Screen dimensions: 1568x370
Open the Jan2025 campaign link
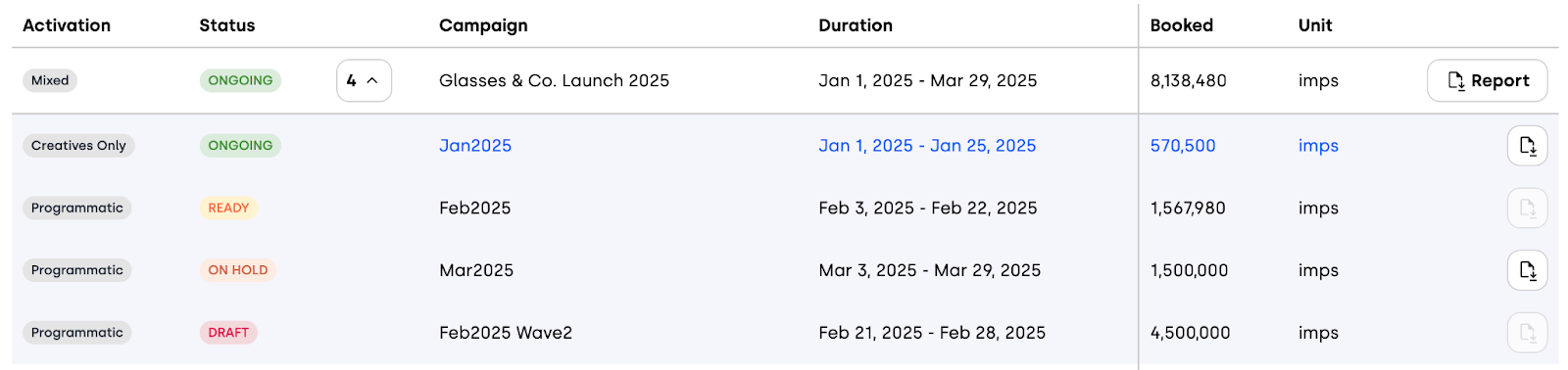tap(475, 146)
